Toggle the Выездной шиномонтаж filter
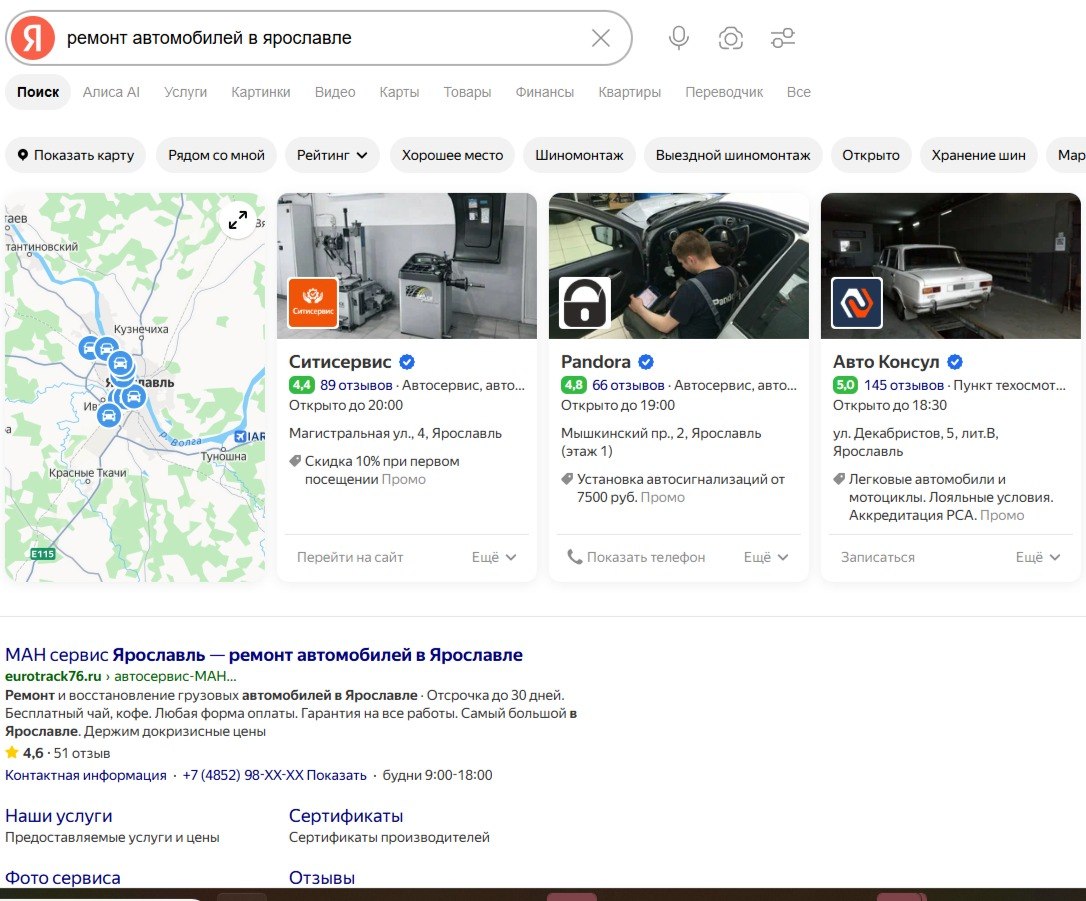The height and width of the screenshot is (901, 1086). pos(733,155)
